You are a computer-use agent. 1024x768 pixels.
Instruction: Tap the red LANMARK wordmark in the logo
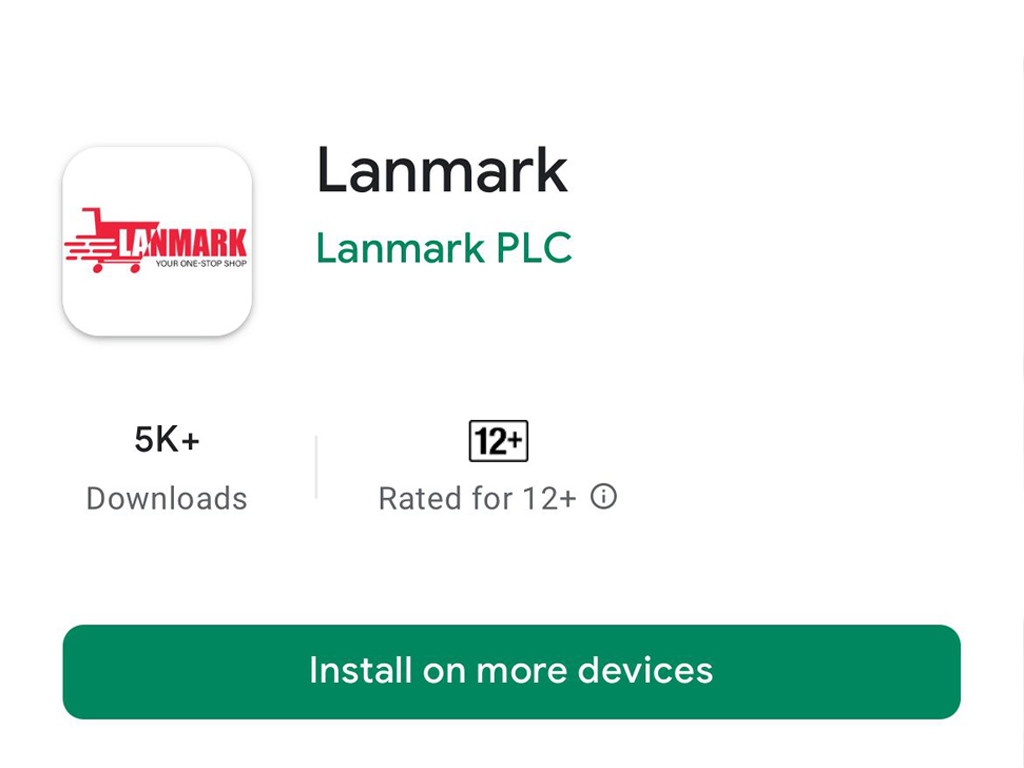pyautogui.click(x=183, y=242)
